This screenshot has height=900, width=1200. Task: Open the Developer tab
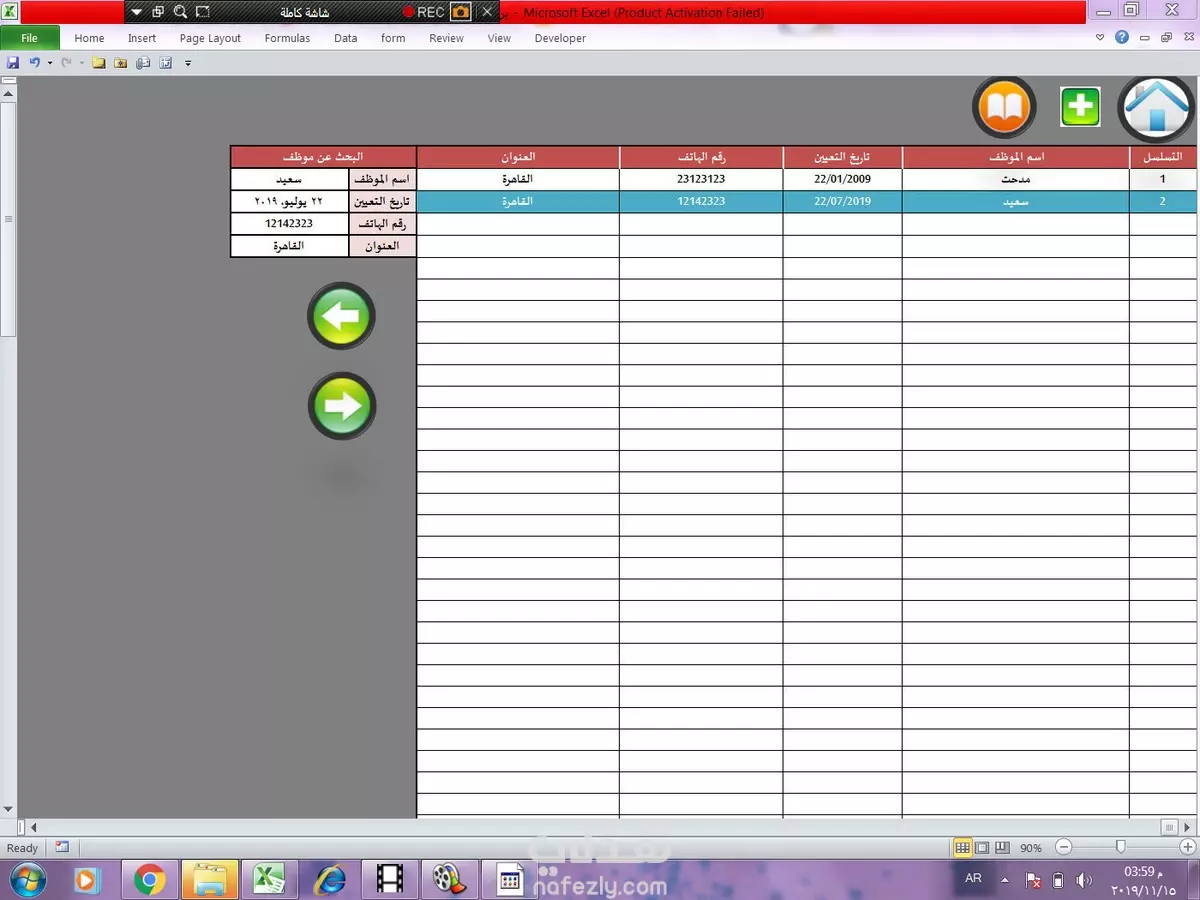560,38
